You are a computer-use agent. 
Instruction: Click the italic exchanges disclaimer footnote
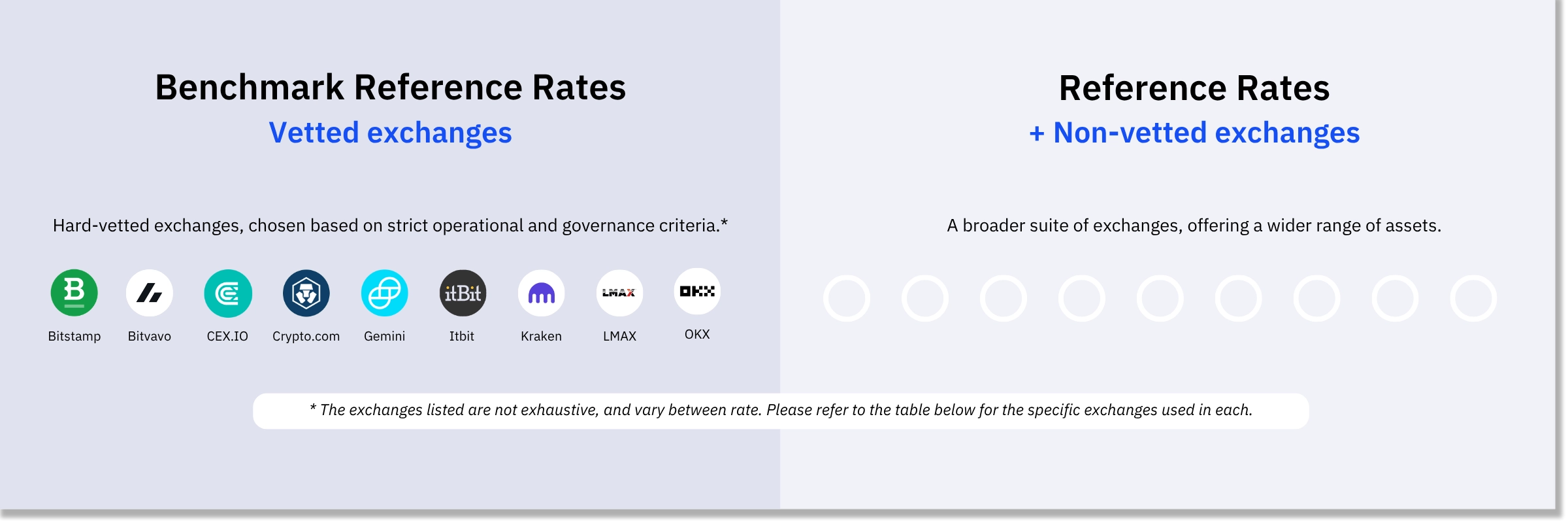781,411
